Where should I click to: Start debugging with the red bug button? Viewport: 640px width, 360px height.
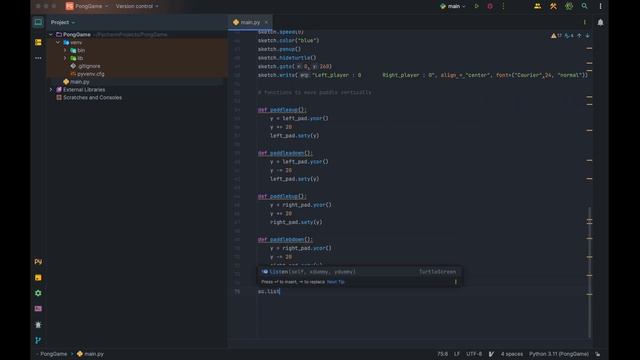click(490, 6)
